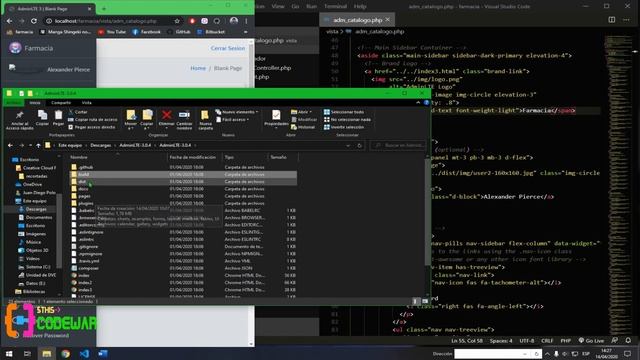Viewport: 640px width, 360px height.
Task: Click Pegar acceso directo
Action: (91, 127)
